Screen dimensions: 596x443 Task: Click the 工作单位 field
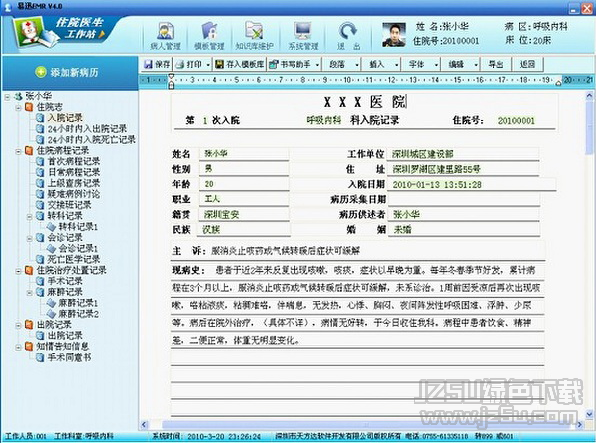[463, 154]
